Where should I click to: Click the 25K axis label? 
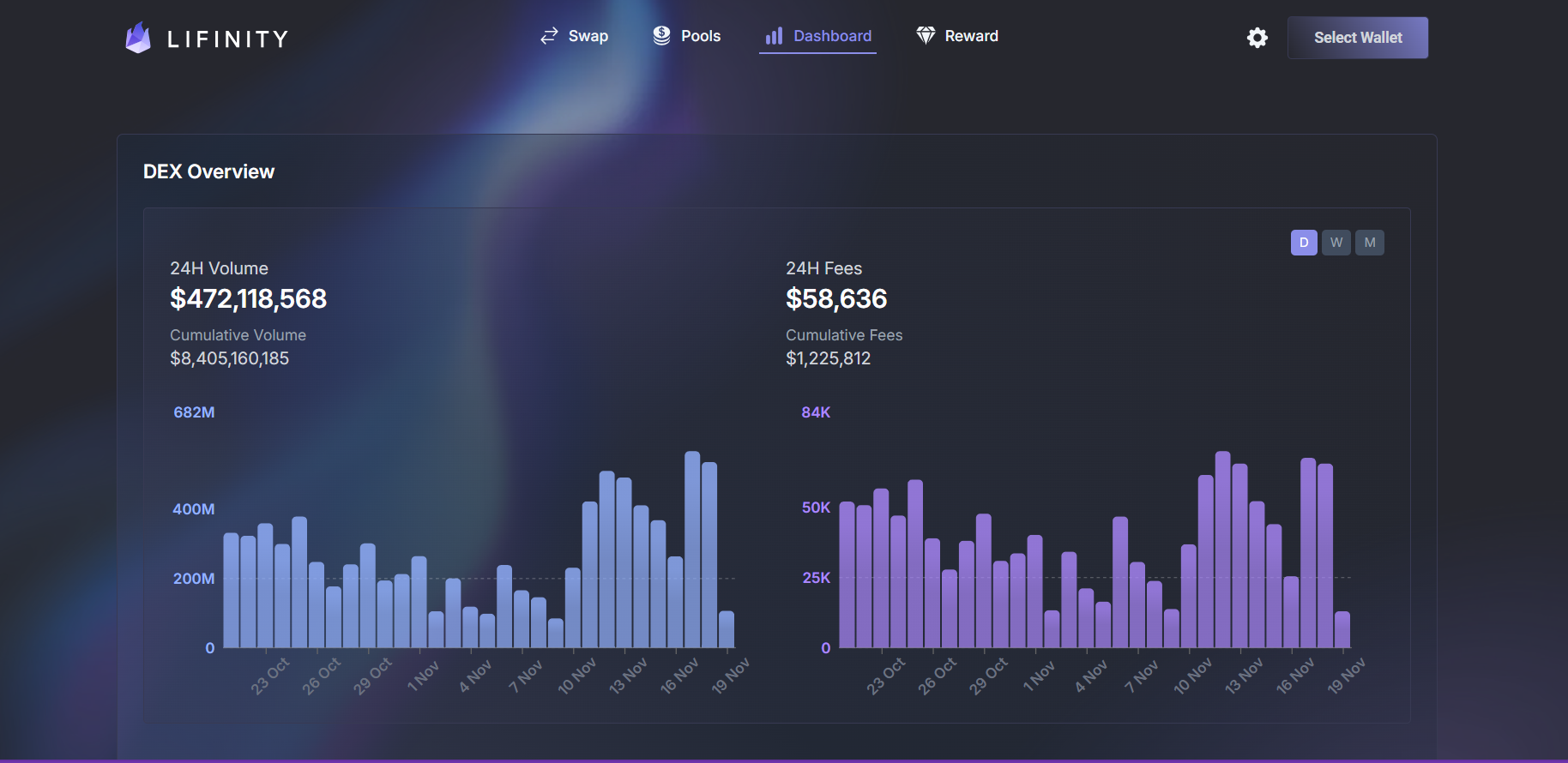[x=816, y=578]
